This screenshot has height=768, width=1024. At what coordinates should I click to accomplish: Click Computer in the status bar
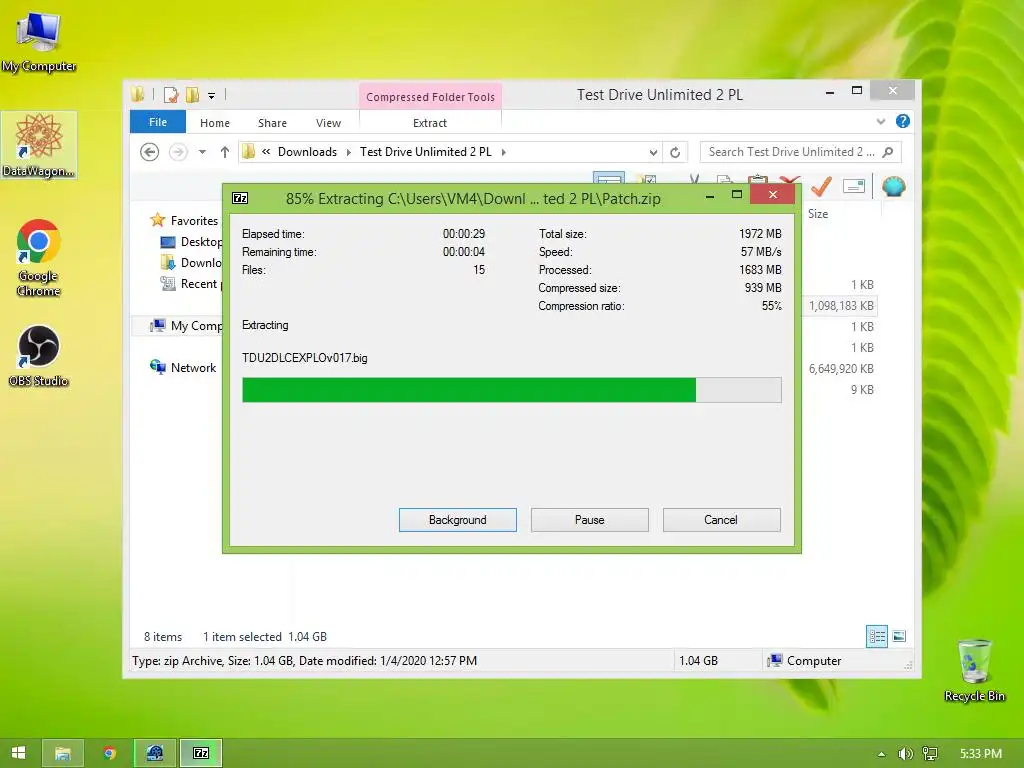(805, 661)
